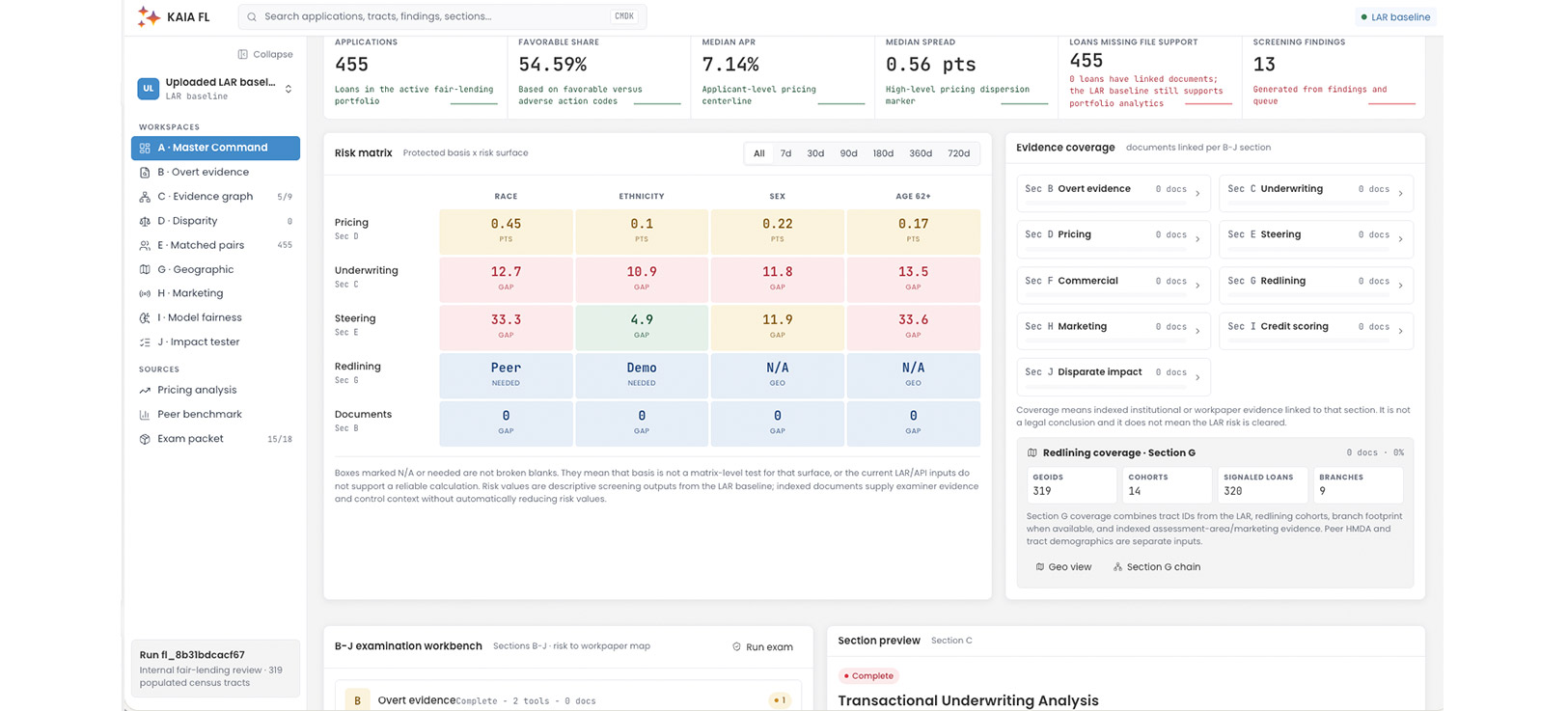Viewport: 1568px width, 711px height.
Task: Click the UL workspace avatar badge
Action: pos(148,89)
